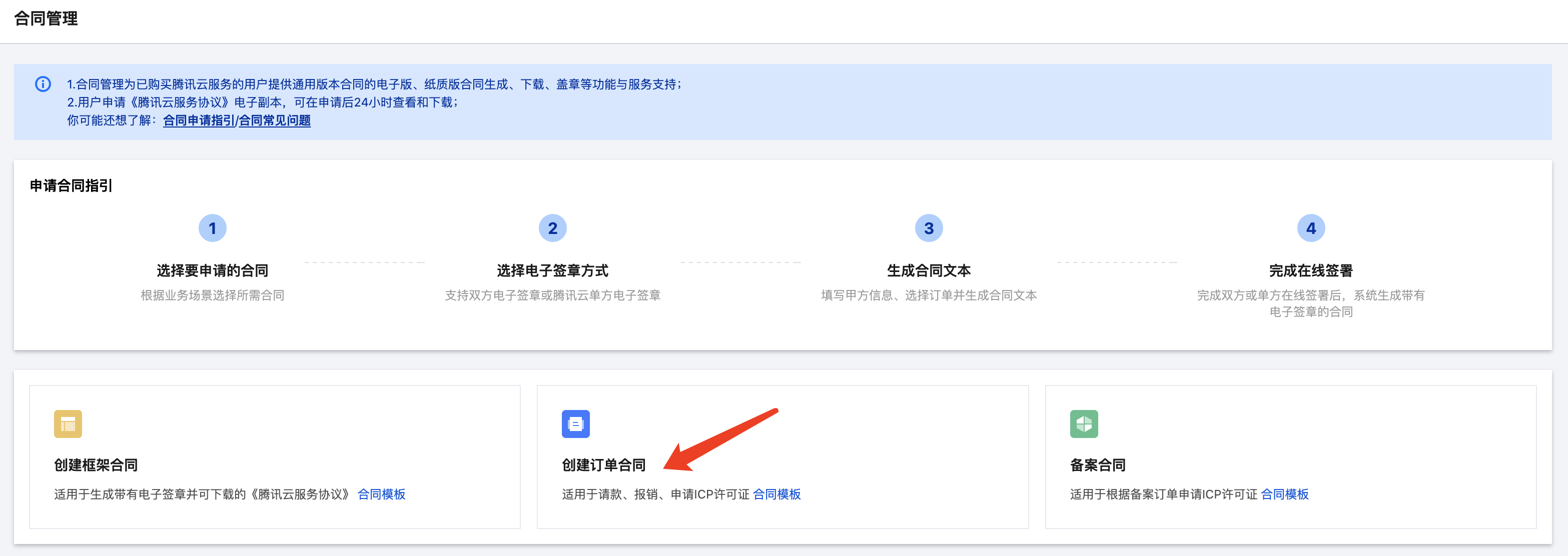Open the 合同申请指引 link

(x=199, y=120)
